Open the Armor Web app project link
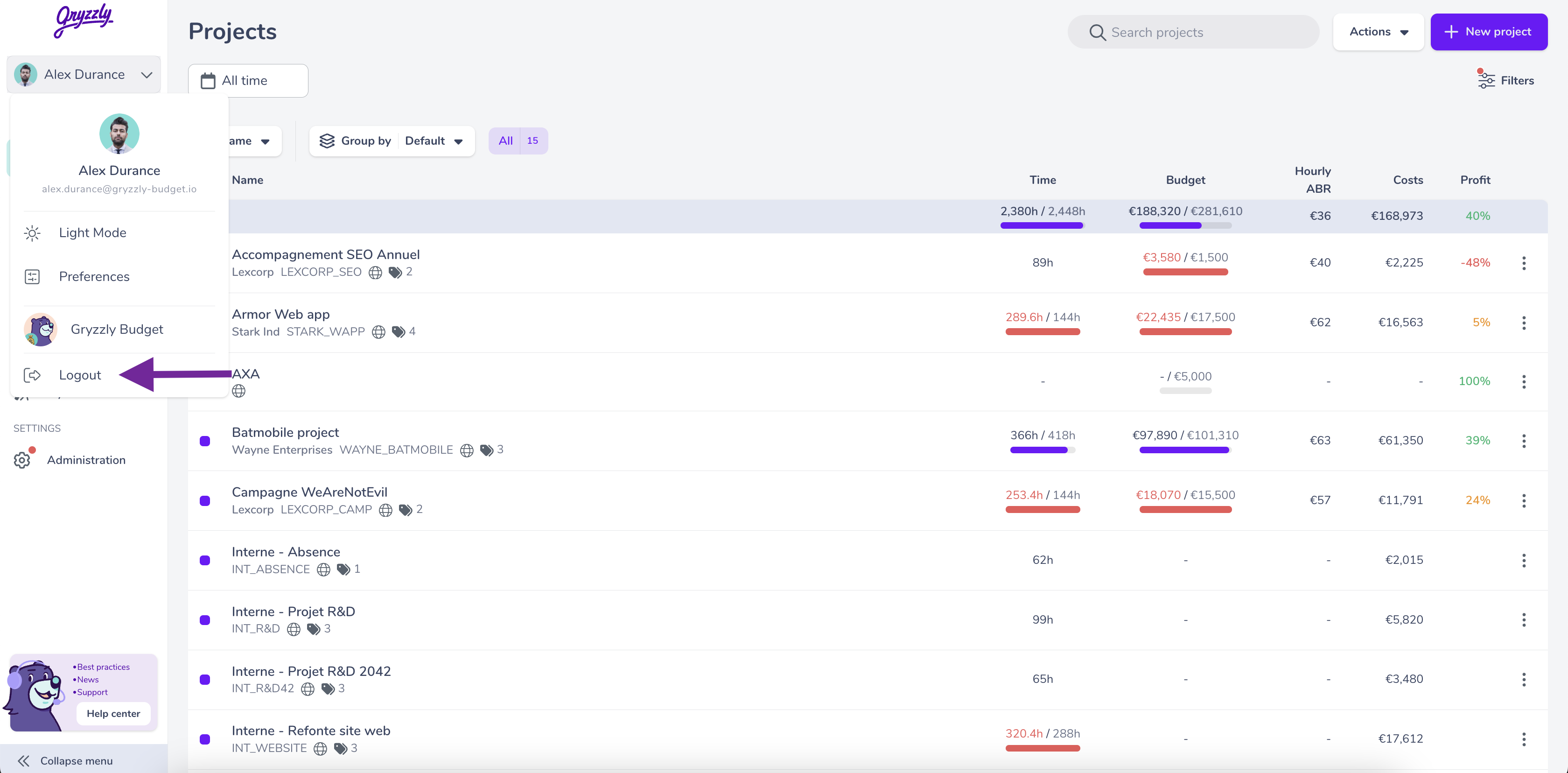 click(x=280, y=315)
